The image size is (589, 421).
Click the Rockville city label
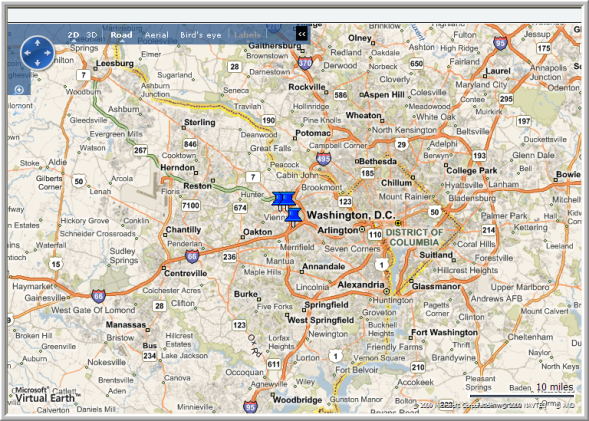click(x=307, y=87)
